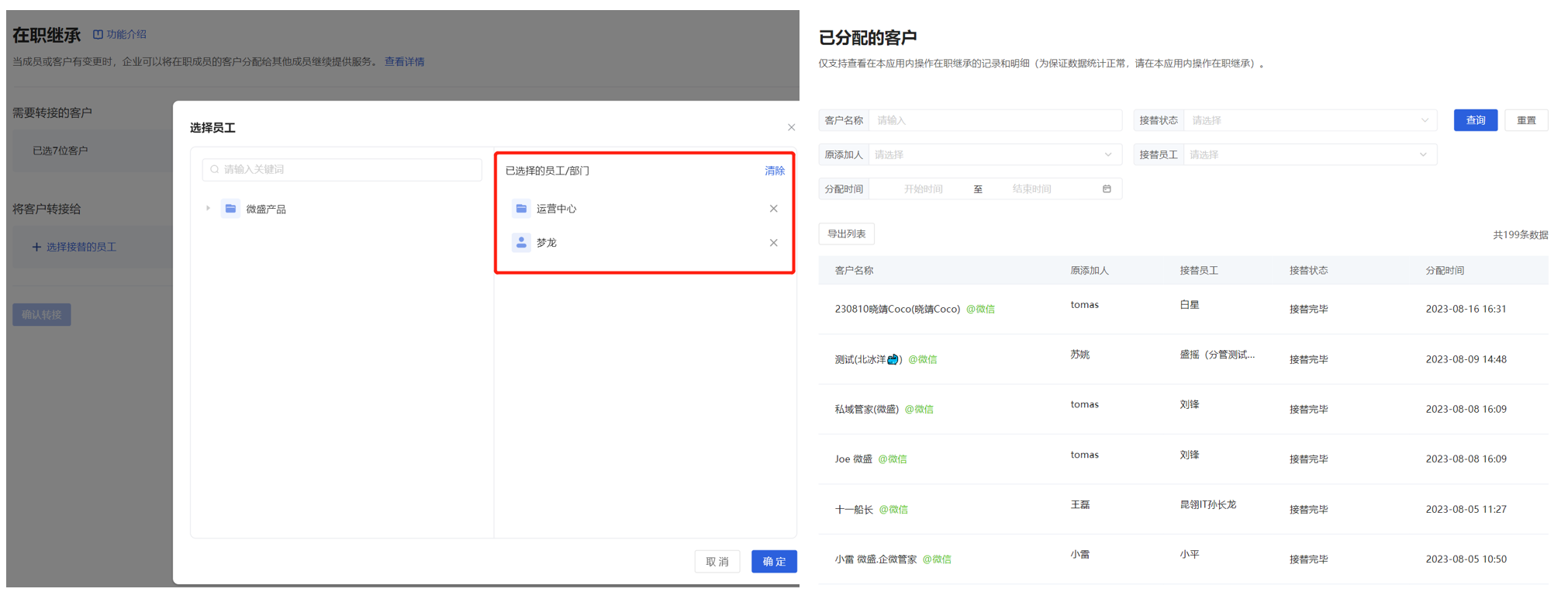
Task: Click 选择接替的员工 link
Action: (74, 247)
